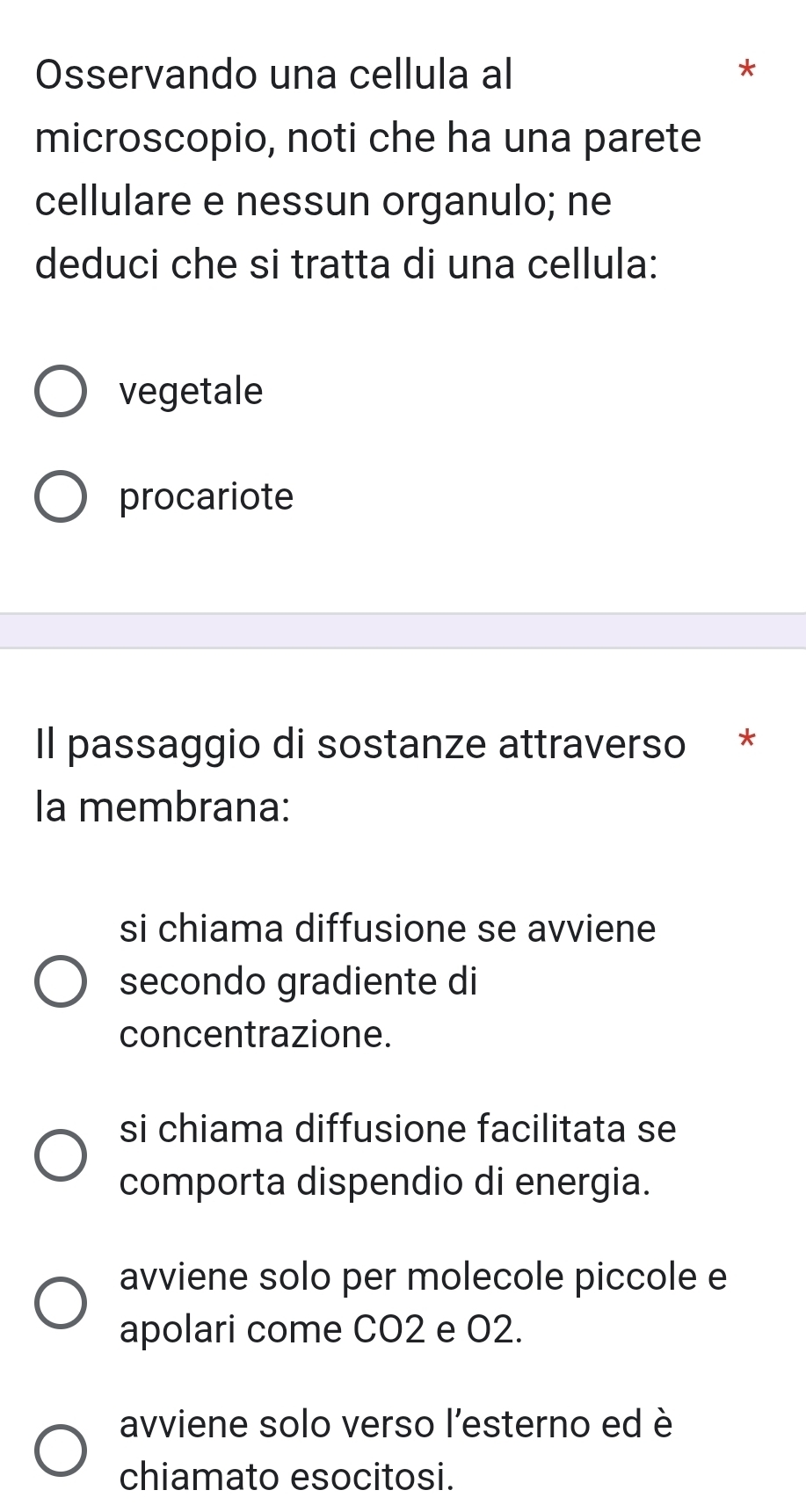
Task: Click the "comporta dispendio di energia" label text
Action: pyautogui.click(x=385, y=1182)
